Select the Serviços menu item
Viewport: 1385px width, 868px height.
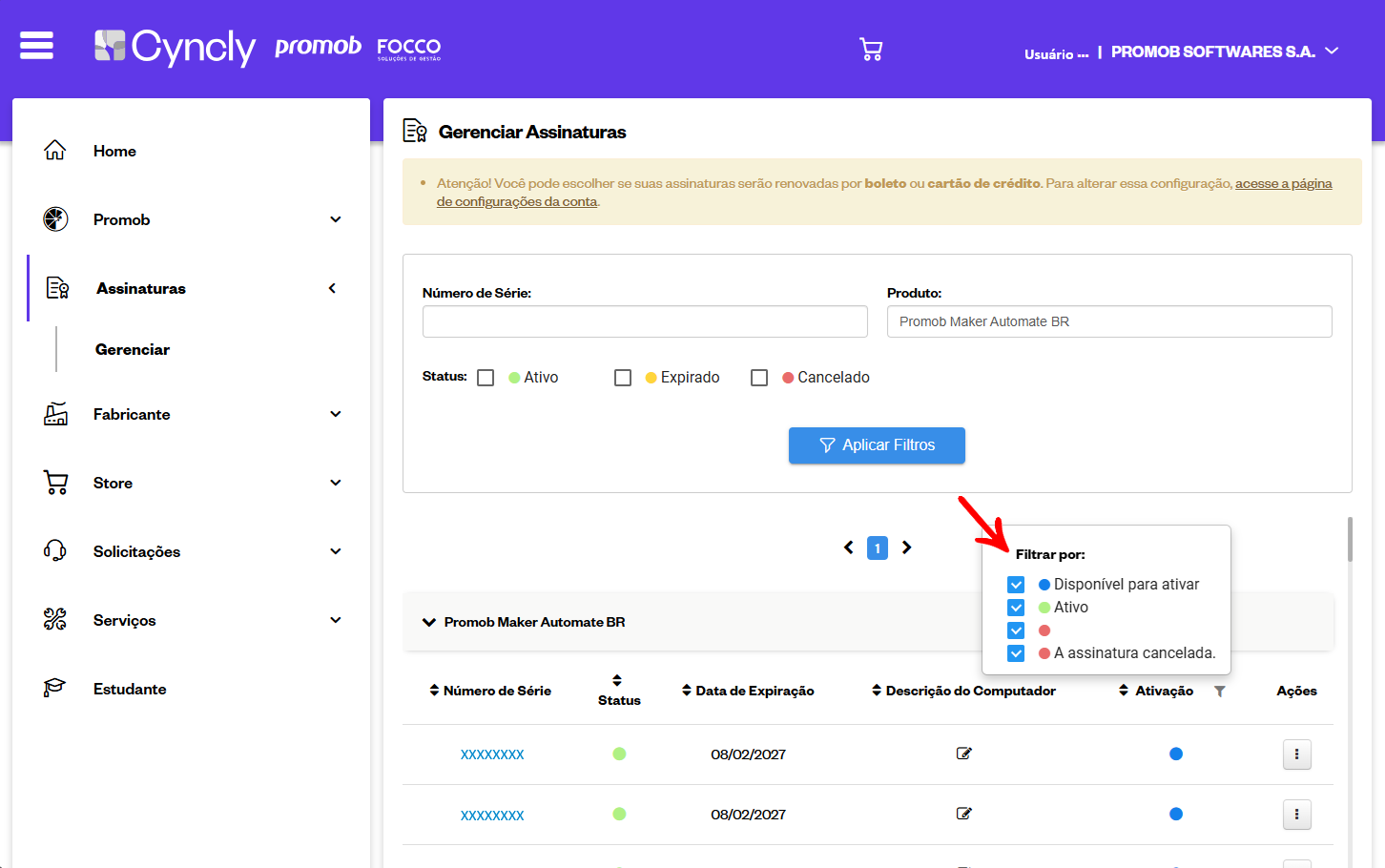pyautogui.click(x=124, y=620)
